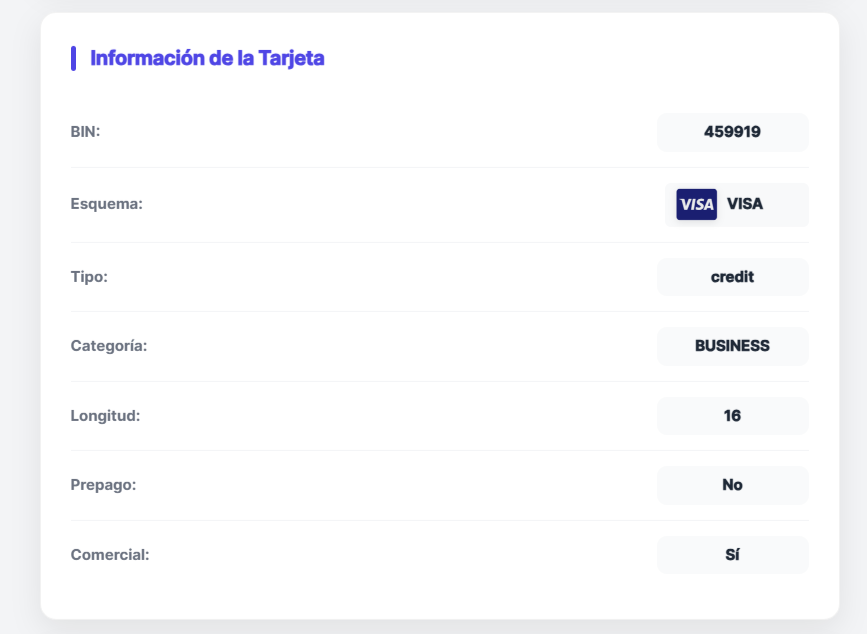Click the Información de la Tarjeta heading
This screenshot has width=867, height=634.
point(207,57)
